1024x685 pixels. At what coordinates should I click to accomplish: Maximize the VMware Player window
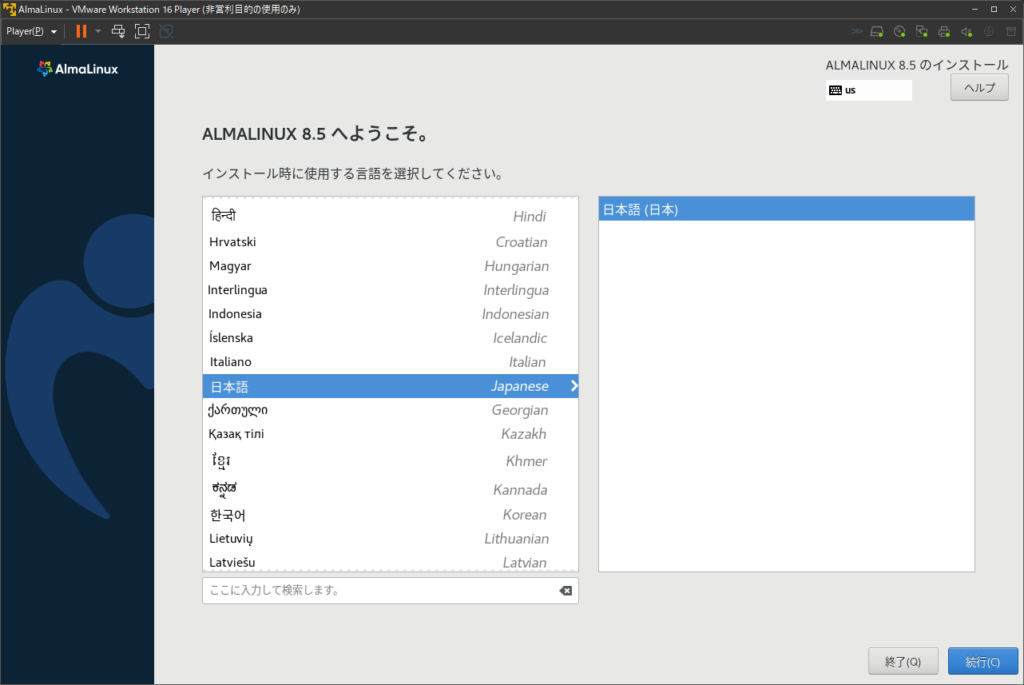pyautogui.click(x=994, y=9)
